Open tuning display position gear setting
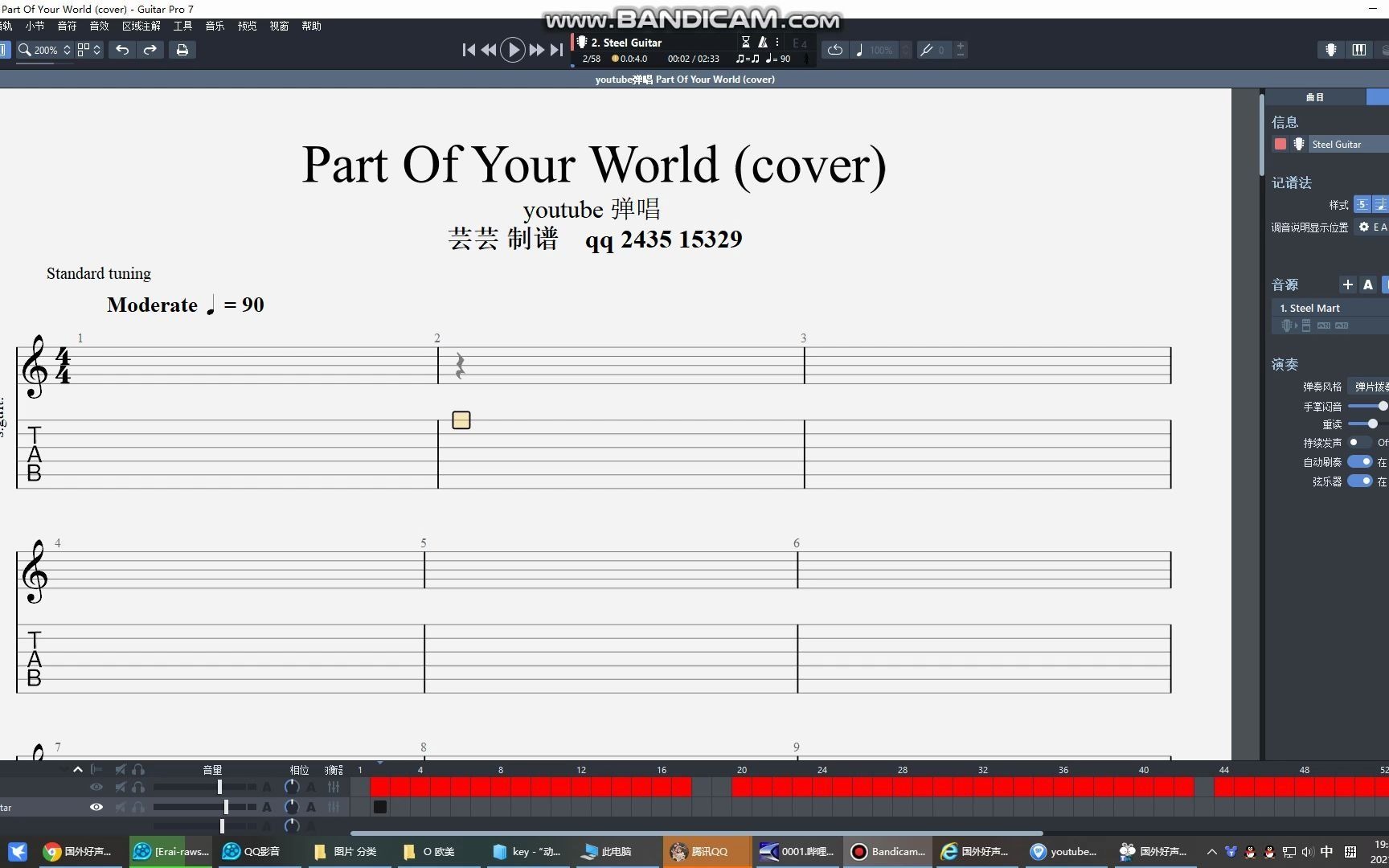 click(1364, 227)
